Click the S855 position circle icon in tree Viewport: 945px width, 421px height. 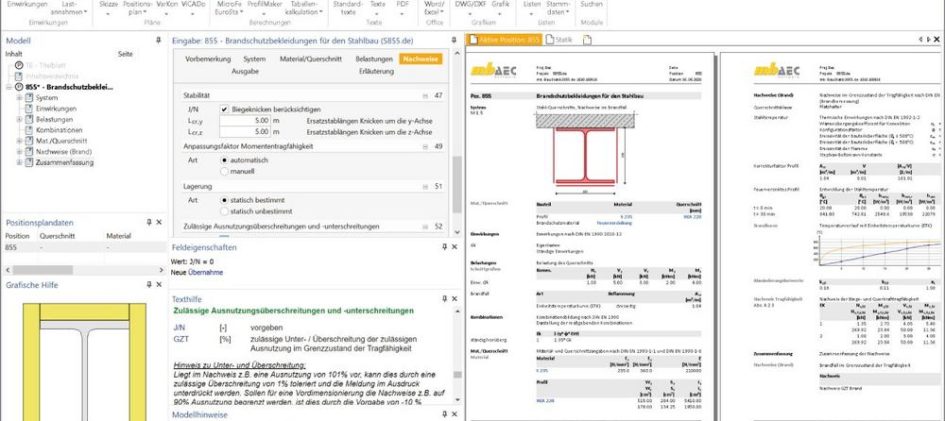(19, 87)
